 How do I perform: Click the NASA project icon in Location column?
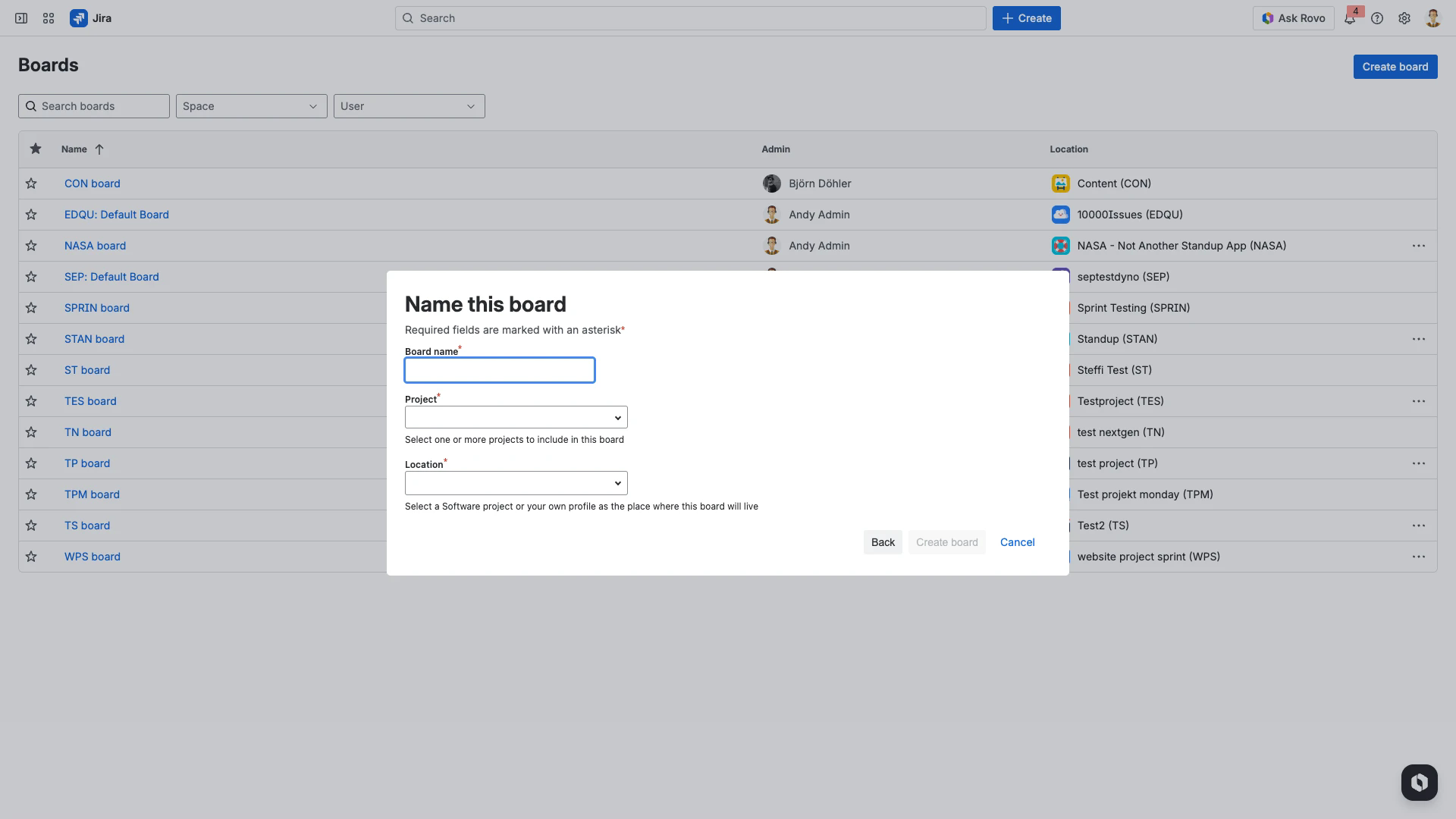click(1059, 246)
